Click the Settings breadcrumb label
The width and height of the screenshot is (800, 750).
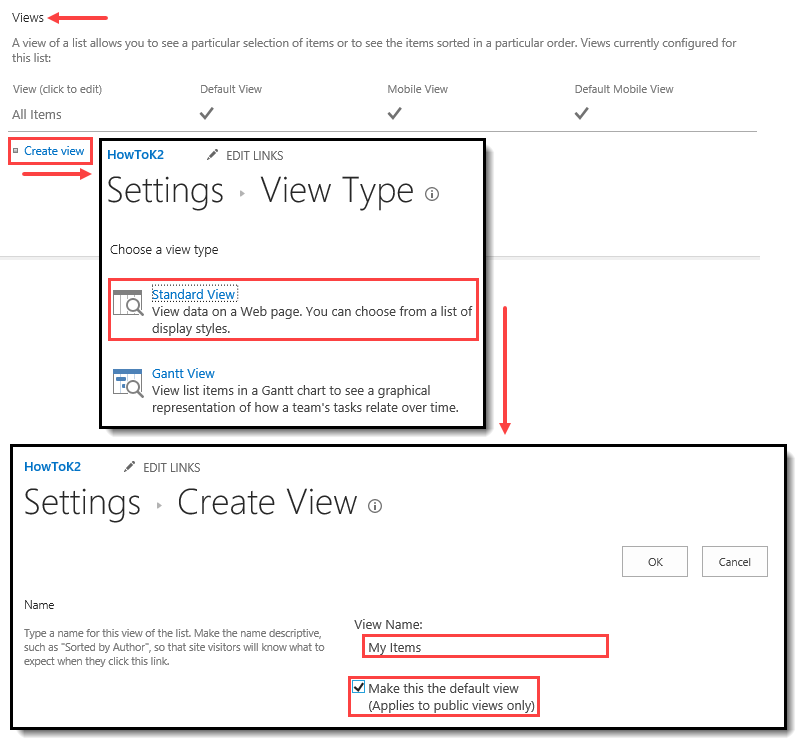[82, 502]
